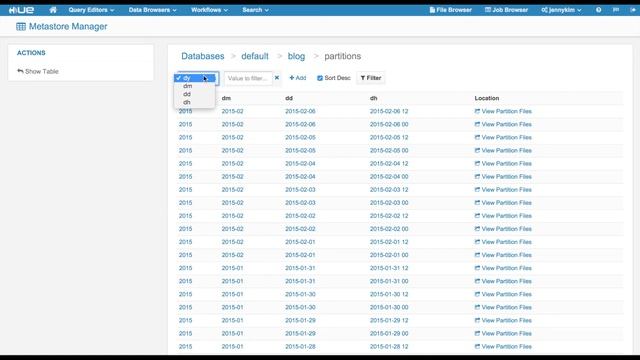Click dh value 2015-01-31 12
Screen dimensions: 640x360
[389, 268]
